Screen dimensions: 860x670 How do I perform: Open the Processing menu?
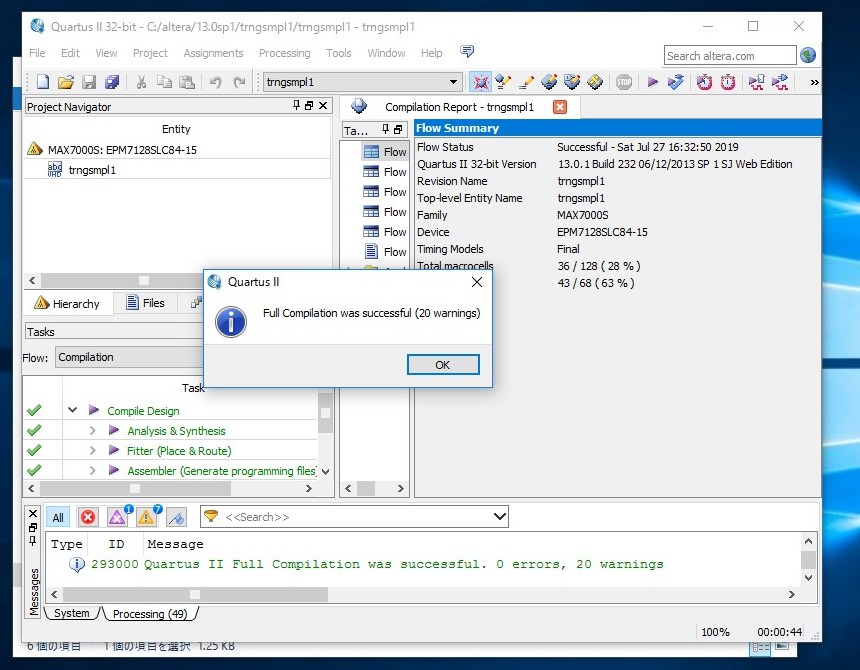coord(284,53)
